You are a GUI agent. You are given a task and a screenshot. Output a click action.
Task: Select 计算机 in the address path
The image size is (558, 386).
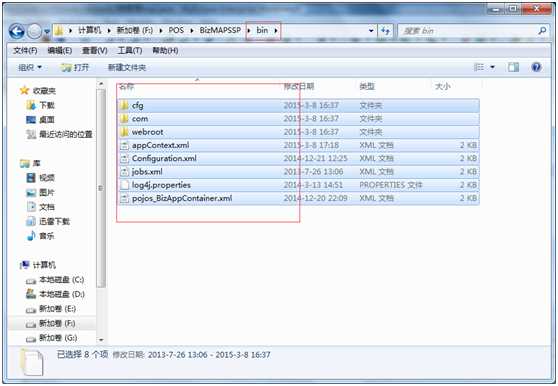coord(89,31)
